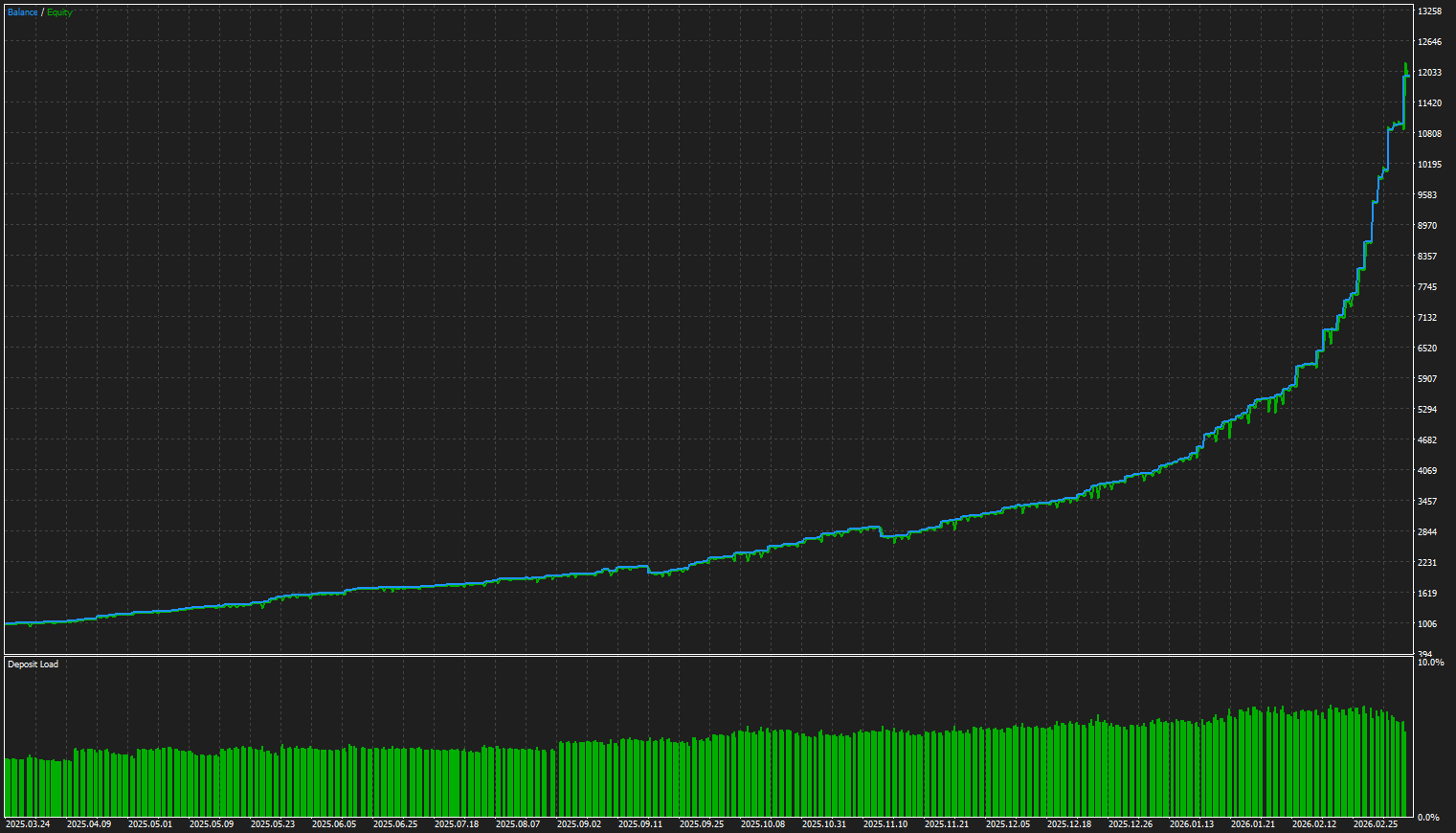Select the 2025.08.07 date on the time axis
1456x833 pixels.
518,823
